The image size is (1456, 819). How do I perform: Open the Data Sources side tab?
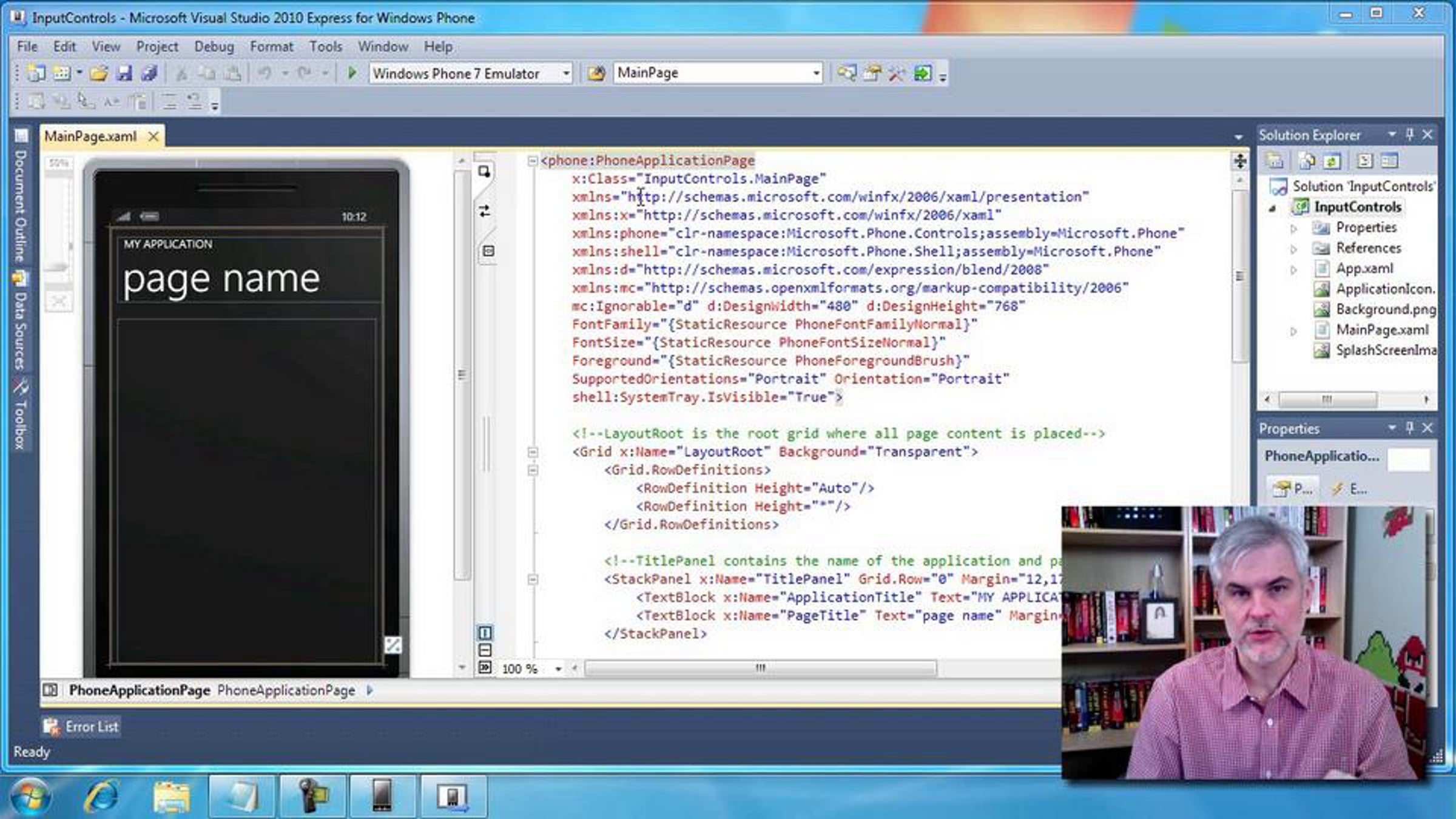tap(21, 322)
